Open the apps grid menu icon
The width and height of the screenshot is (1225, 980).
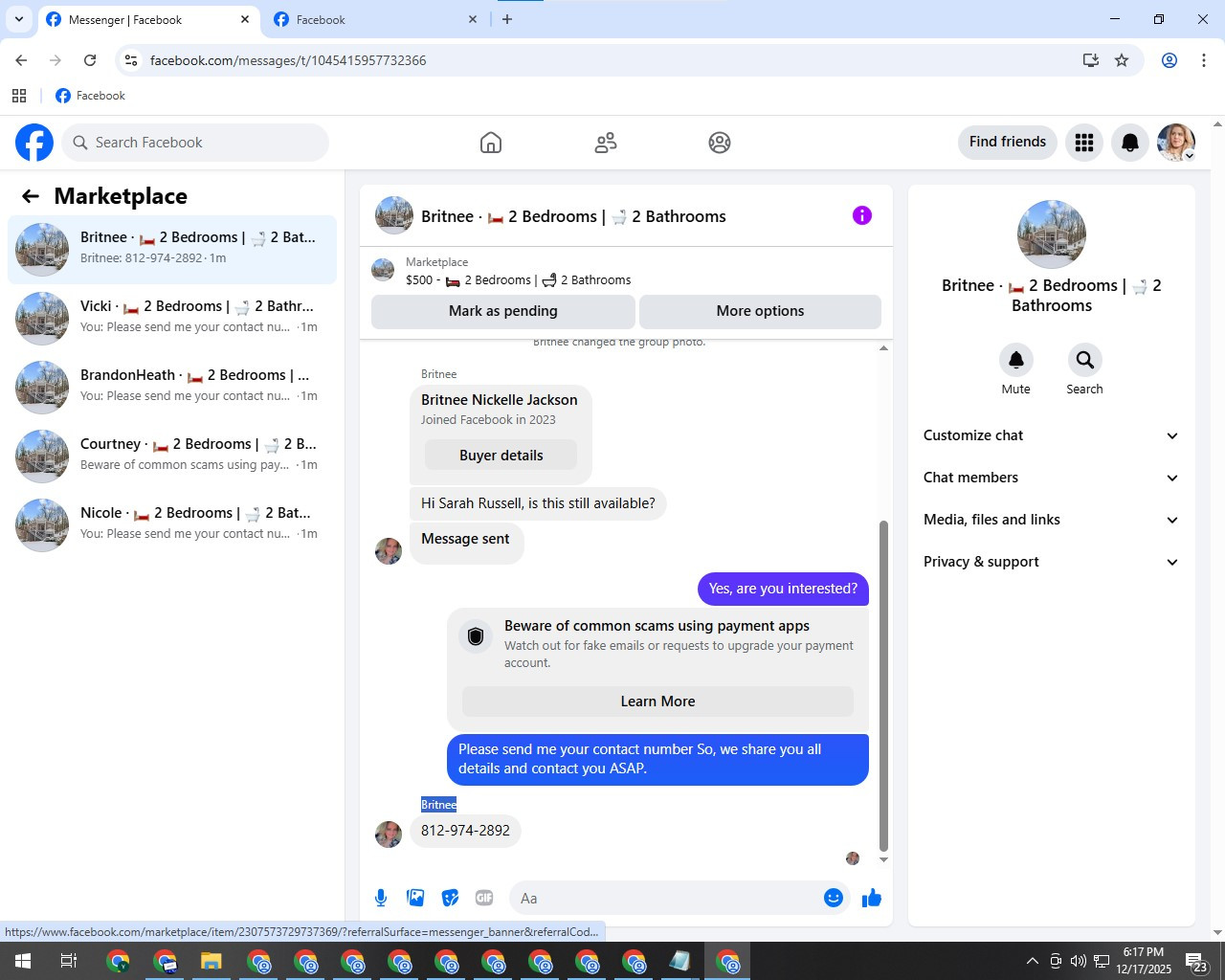tap(1084, 143)
